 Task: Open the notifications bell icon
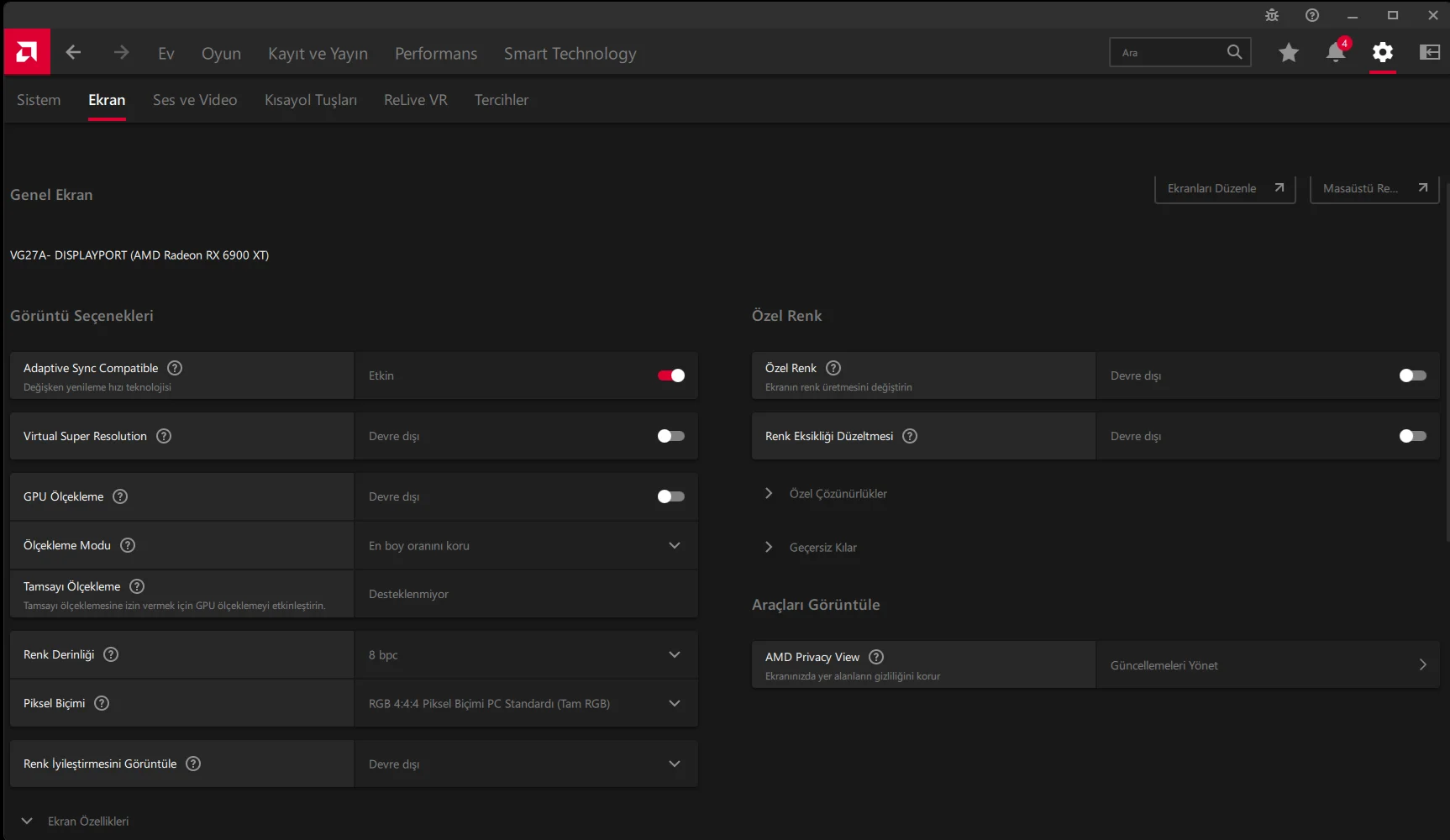1335,52
